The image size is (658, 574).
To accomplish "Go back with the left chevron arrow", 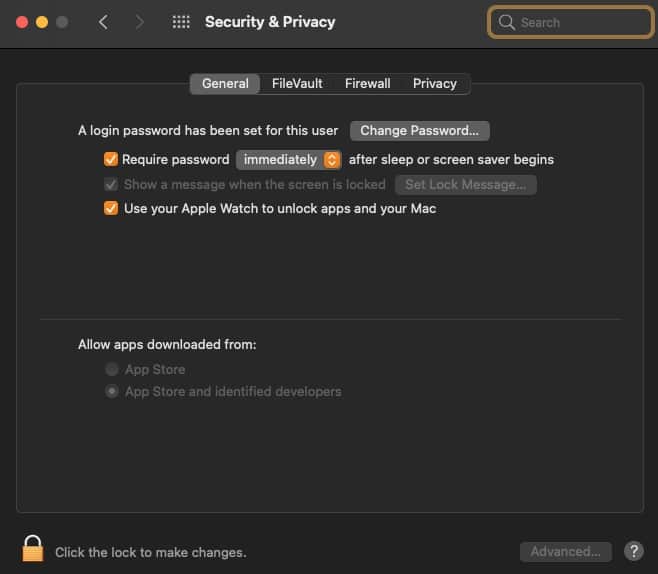I will point(104,22).
